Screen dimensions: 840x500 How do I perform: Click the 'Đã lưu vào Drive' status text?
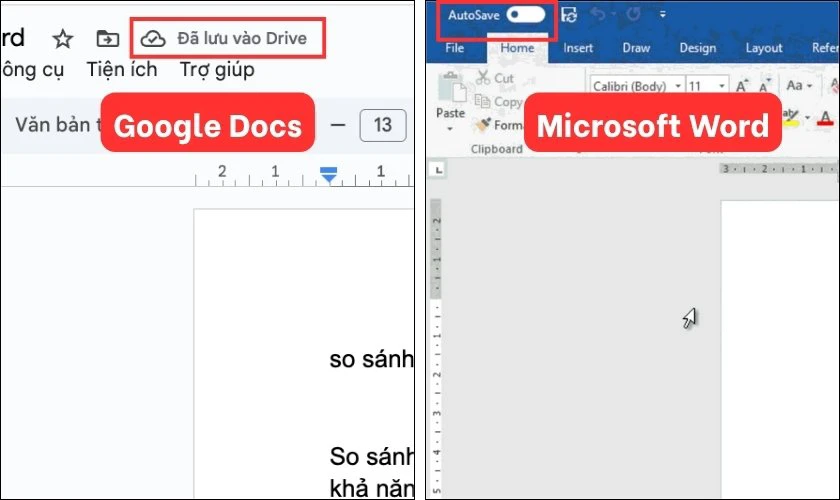point(242,39)
